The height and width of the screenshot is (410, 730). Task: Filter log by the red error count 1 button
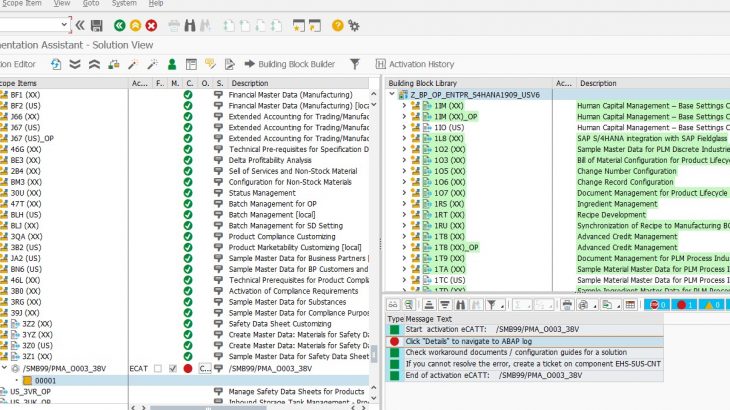(684, 305)
